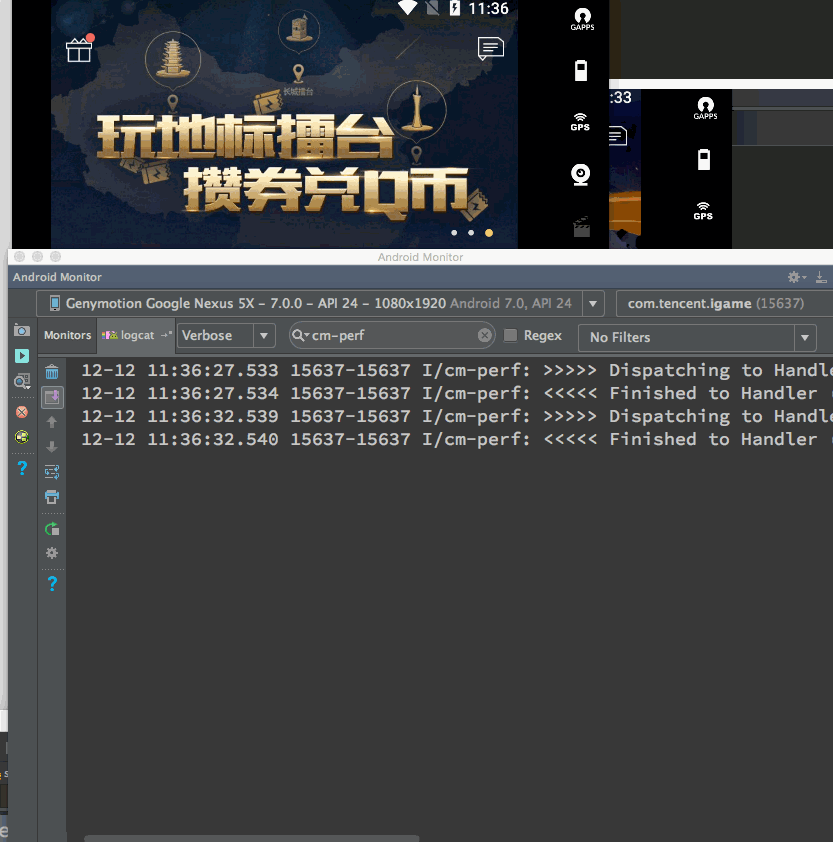Screen dimensions: 833x842
Task: Select the log line at 11:36:27.533
Action: [x=457, y=370]
